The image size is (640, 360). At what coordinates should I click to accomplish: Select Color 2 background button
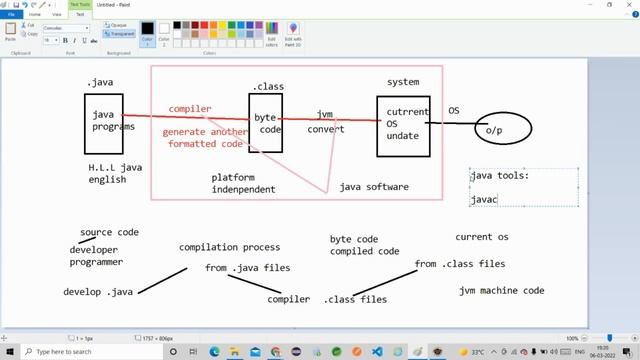pos(164,33)
